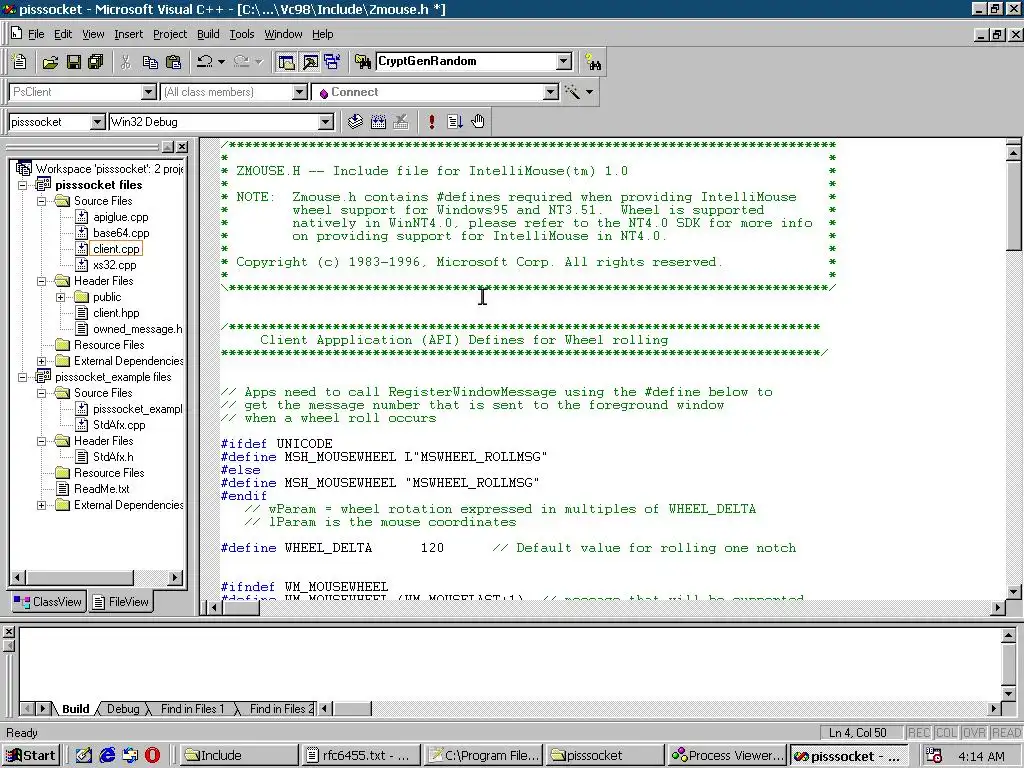Screen dimensions: 1024x768
Task: Open the pisssocket active project dropdown
Action: click(x=97, y=122)
